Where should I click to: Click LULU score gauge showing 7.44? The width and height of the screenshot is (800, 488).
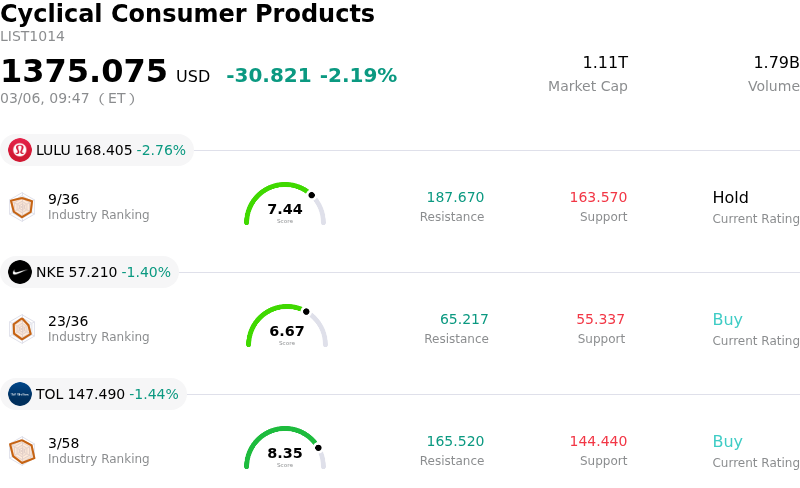[285, 205]
